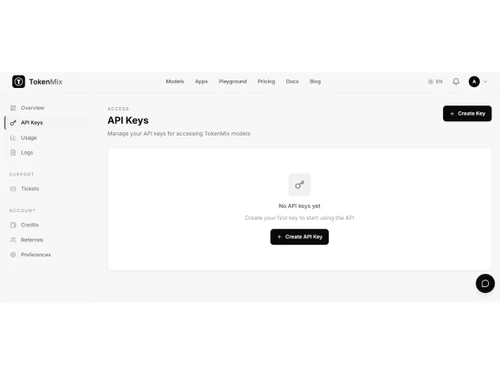Viewport: 500px width, 375px height.
Task: Click 'Create your first key' hint text
Action: [x=299, y=218]
